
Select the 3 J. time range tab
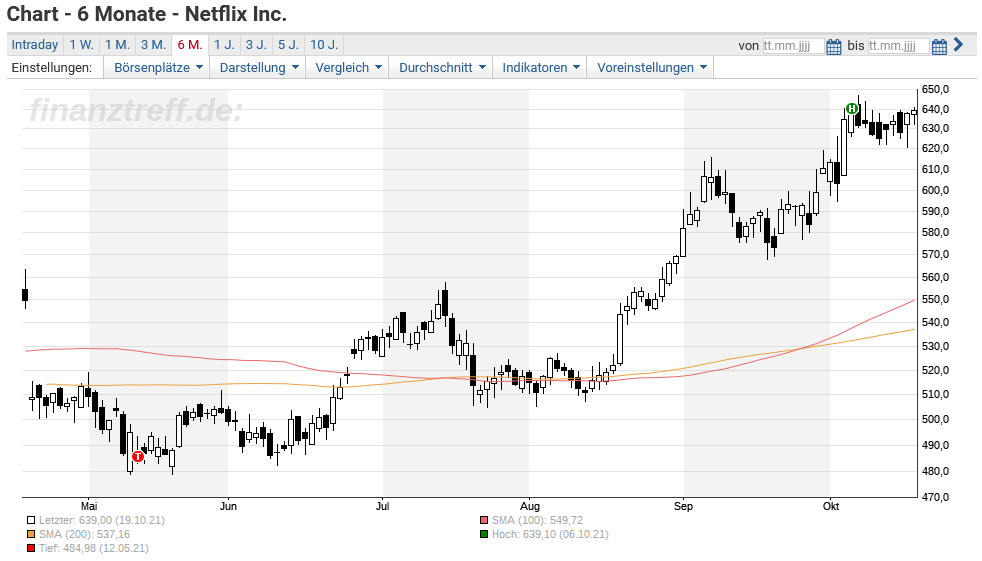pyautogui.click(x=256, y=44)
